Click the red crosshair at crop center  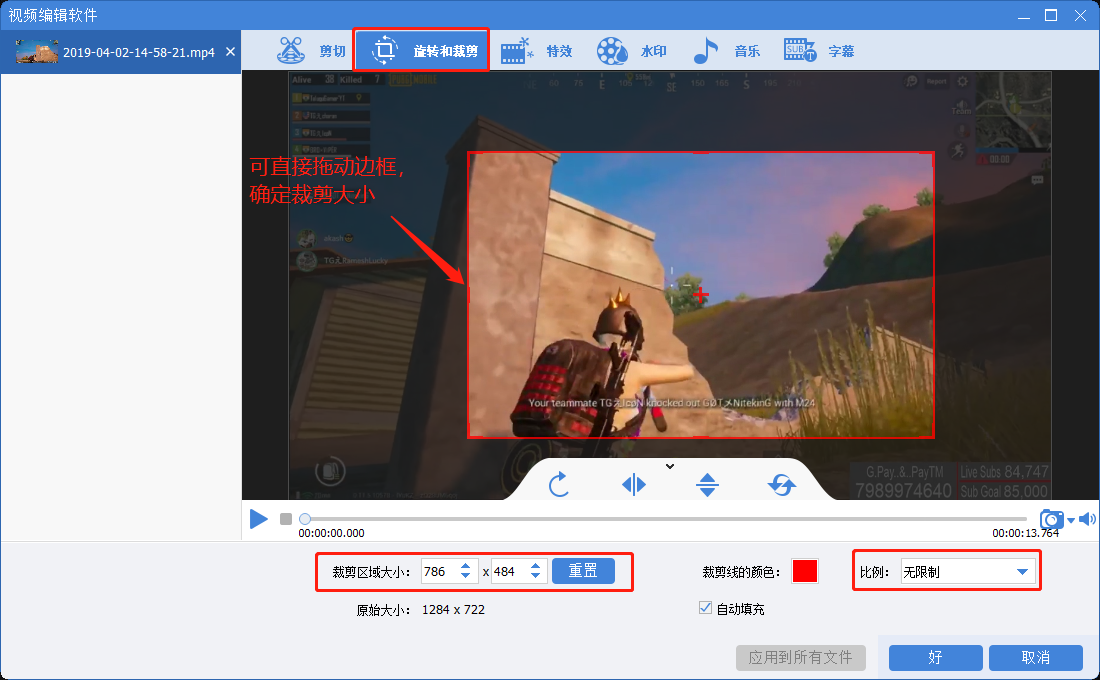click(700, 295)
